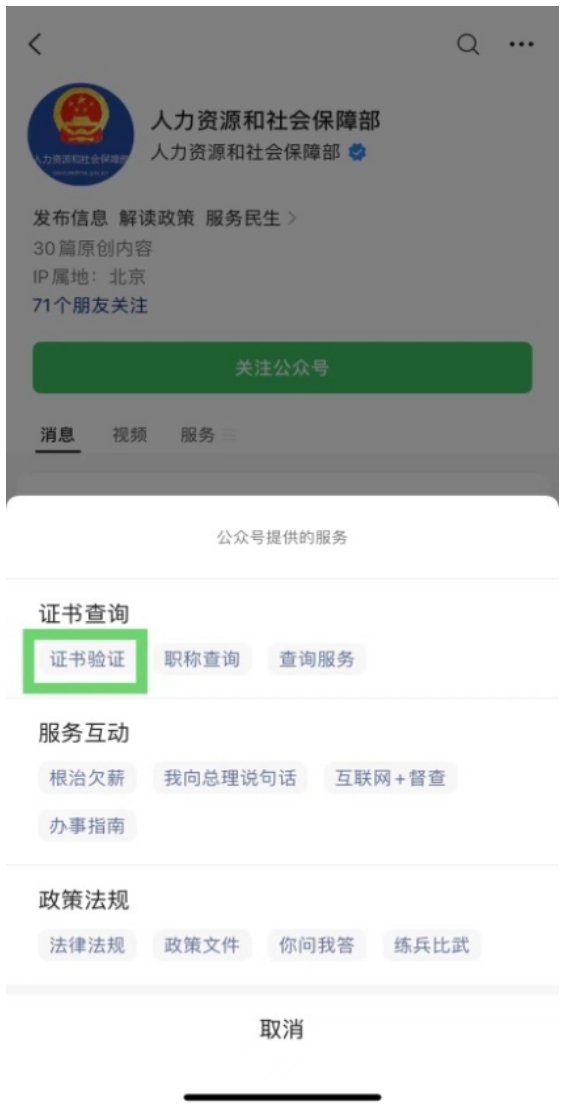Screen dimensions: 571x1109
Task: Tap the back arrow icon
Action: [x=35, y=45]
